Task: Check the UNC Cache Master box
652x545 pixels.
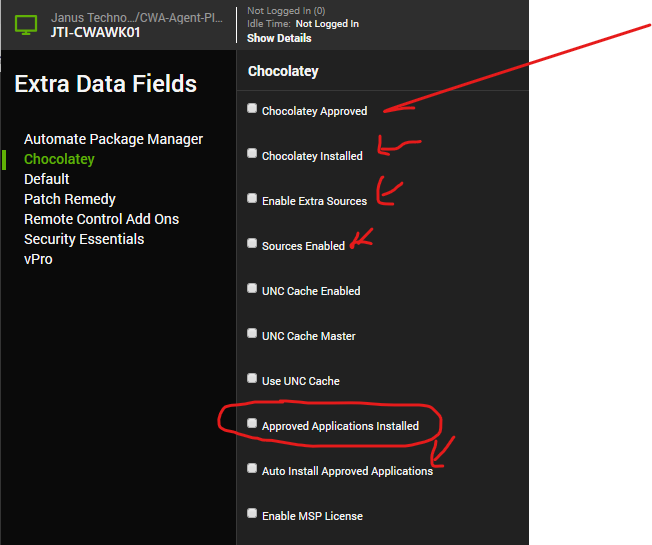Action: point(252,333)
